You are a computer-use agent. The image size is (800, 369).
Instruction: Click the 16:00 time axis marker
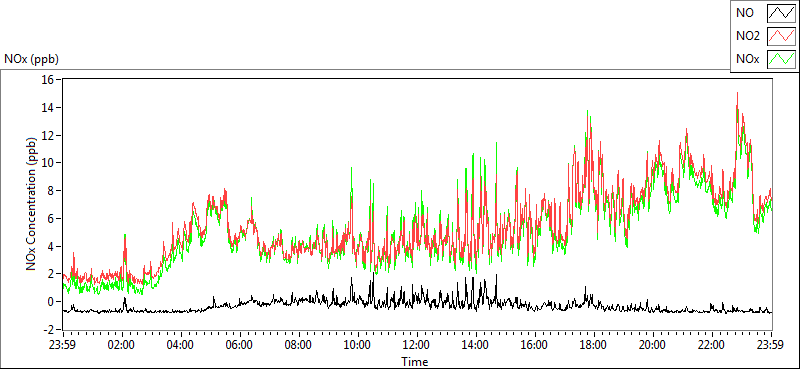pyautogui.click(x=535, y=345)
